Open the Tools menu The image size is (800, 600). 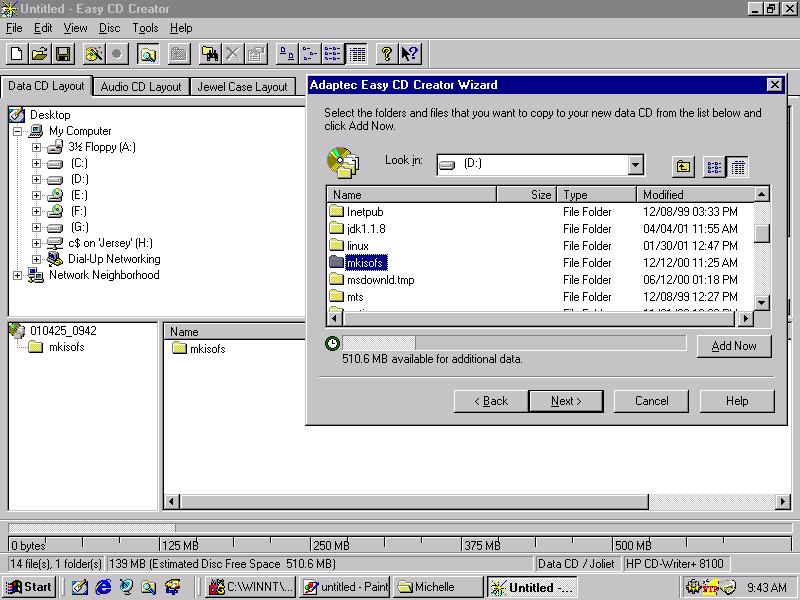pyautogui.click(x=145, y=28)
